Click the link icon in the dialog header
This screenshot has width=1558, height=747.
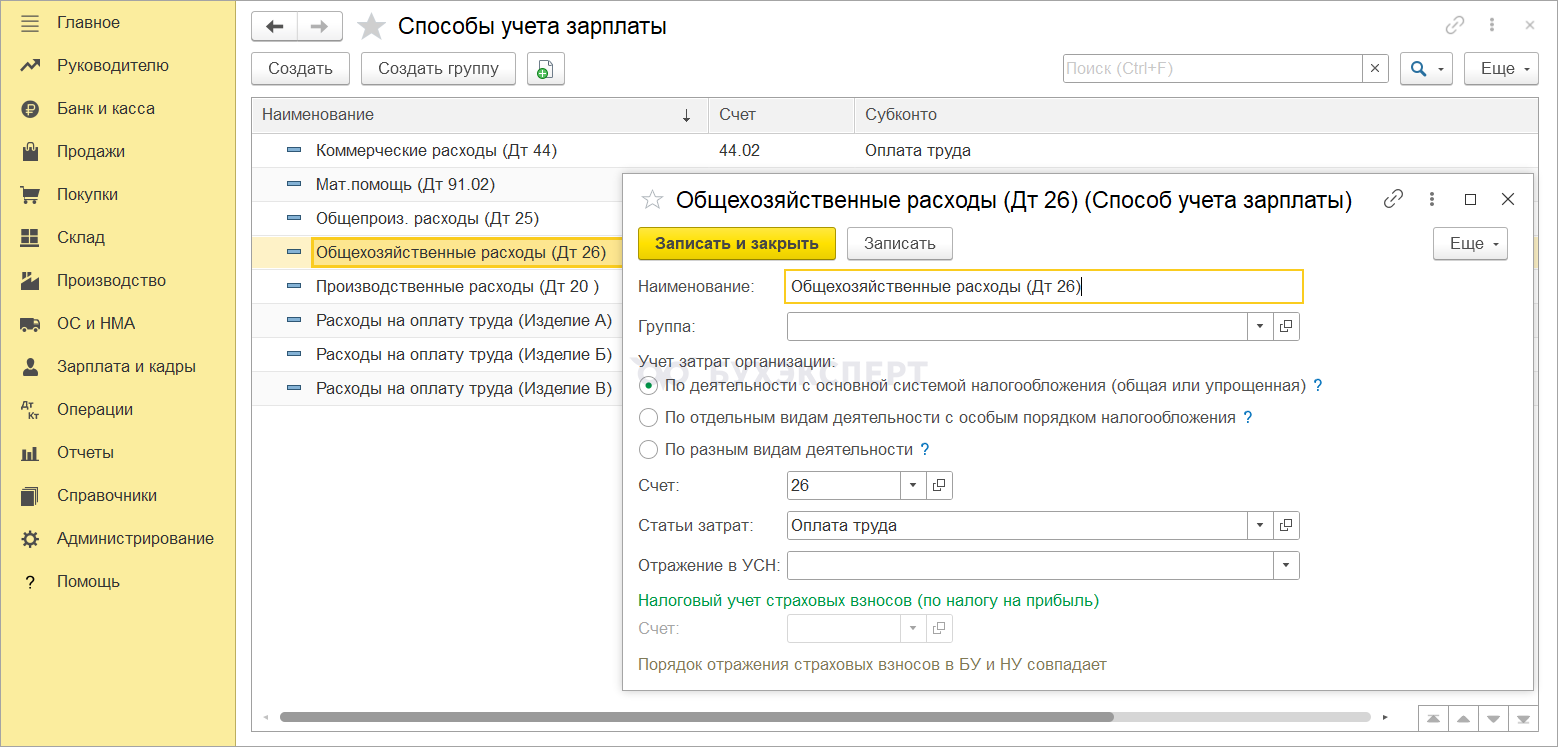(1393, 199)
